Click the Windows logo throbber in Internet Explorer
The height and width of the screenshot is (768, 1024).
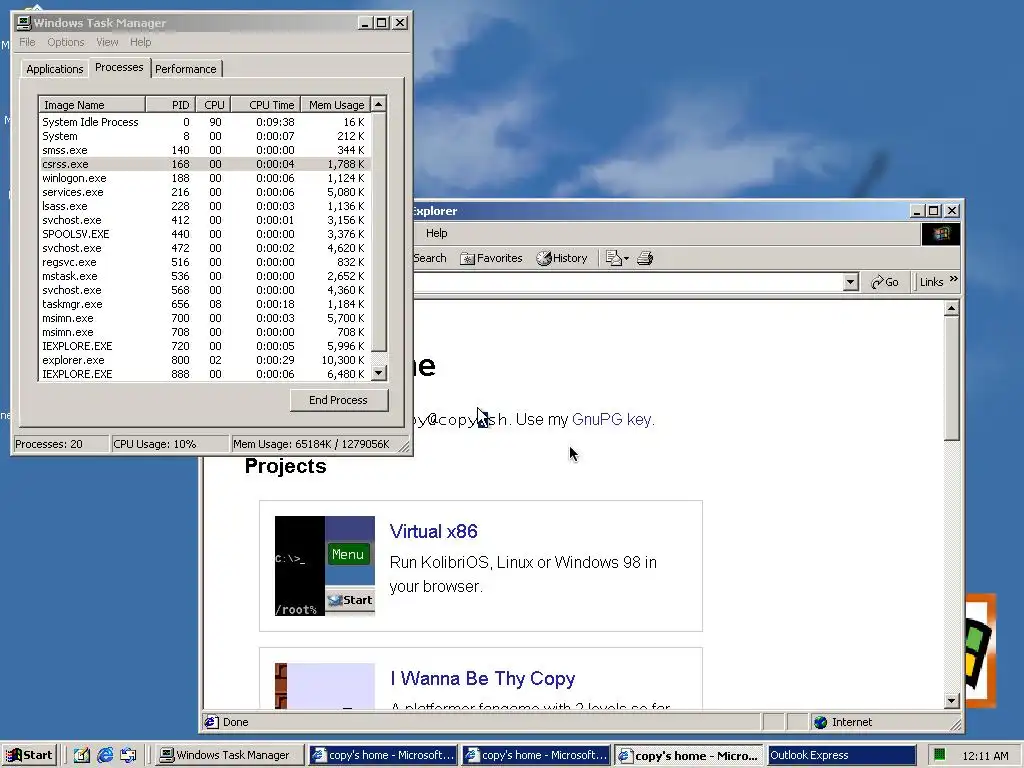pyautogui.click(x=940, y=234)
